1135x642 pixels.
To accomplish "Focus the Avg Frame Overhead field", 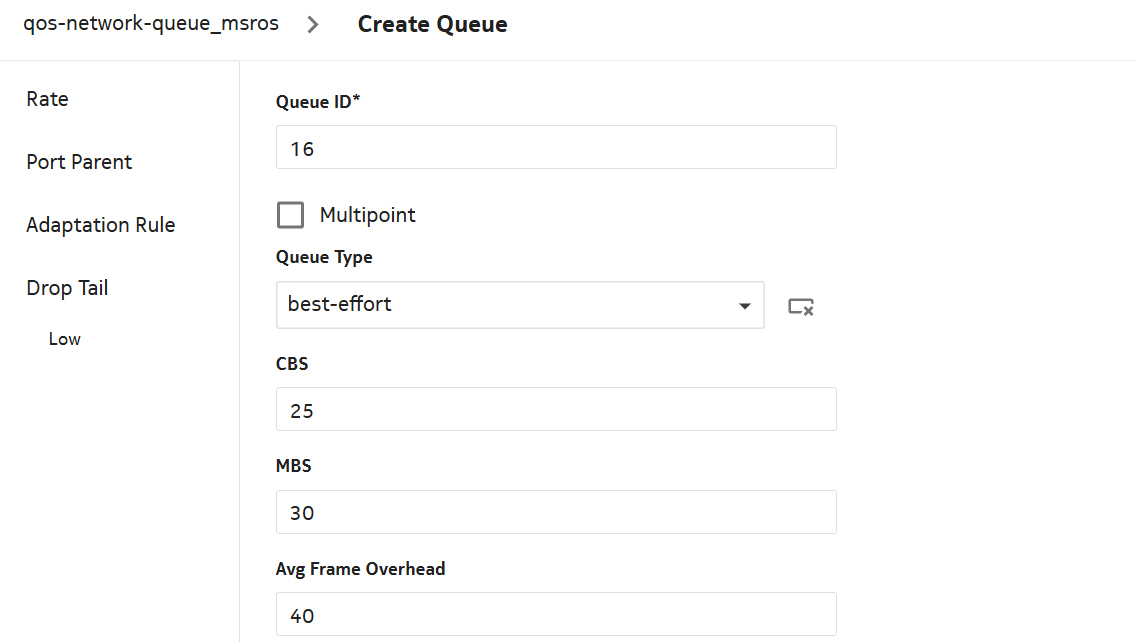I will (x=555, y=615).
